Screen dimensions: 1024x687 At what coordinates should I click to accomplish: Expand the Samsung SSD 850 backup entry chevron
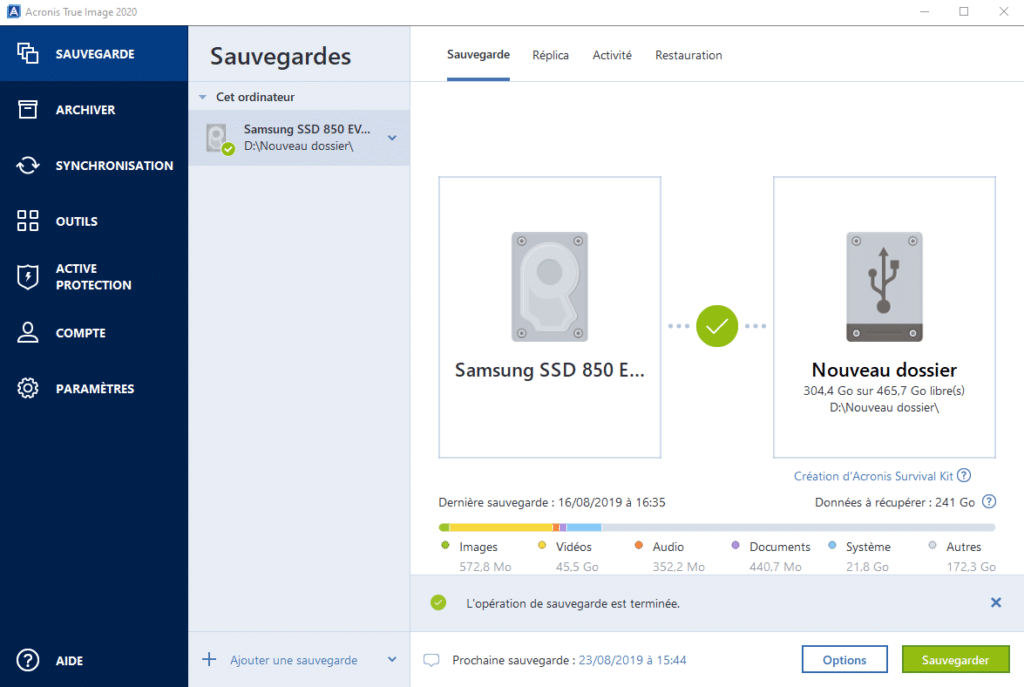[392, 138]
